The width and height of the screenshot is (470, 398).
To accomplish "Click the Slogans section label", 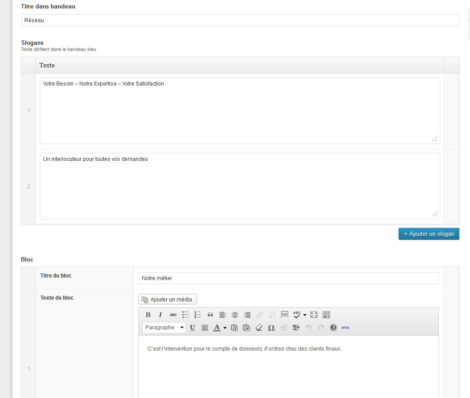I will click(32, 43).
